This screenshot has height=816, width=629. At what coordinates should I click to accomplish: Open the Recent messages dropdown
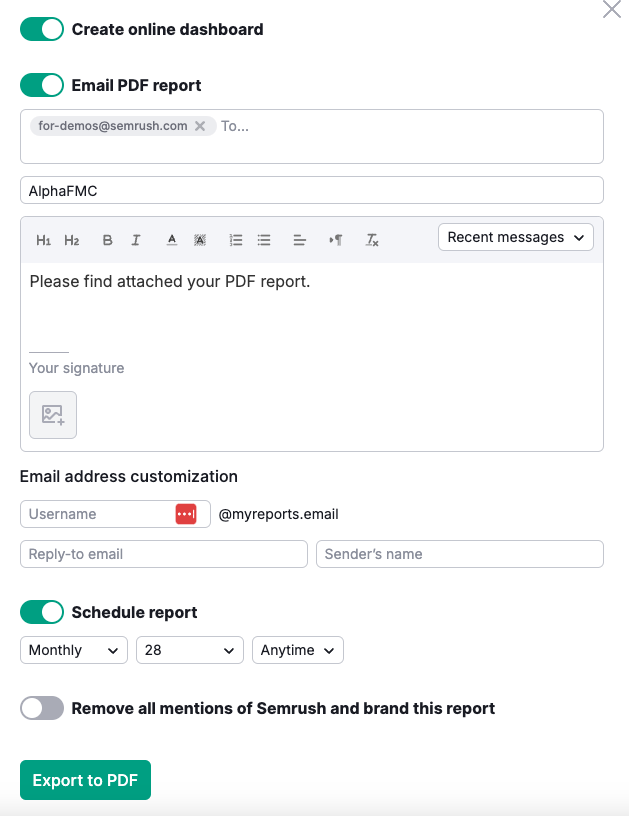(x=515, y=237)
